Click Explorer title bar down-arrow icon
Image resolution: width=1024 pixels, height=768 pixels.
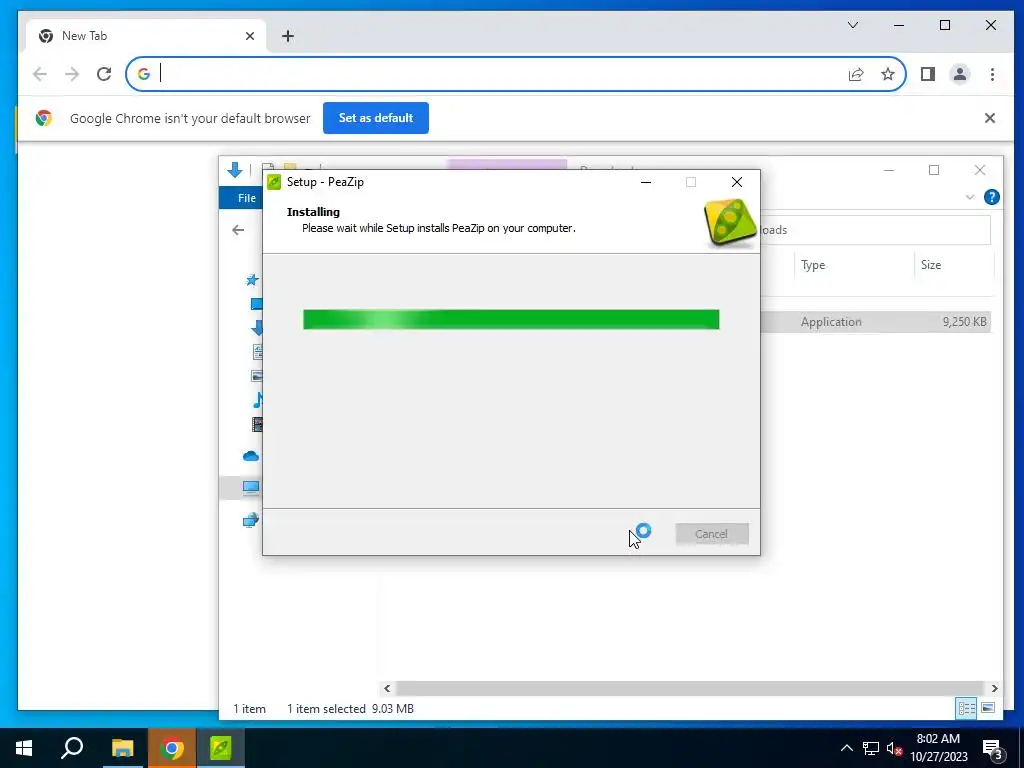tap(234, 170)
